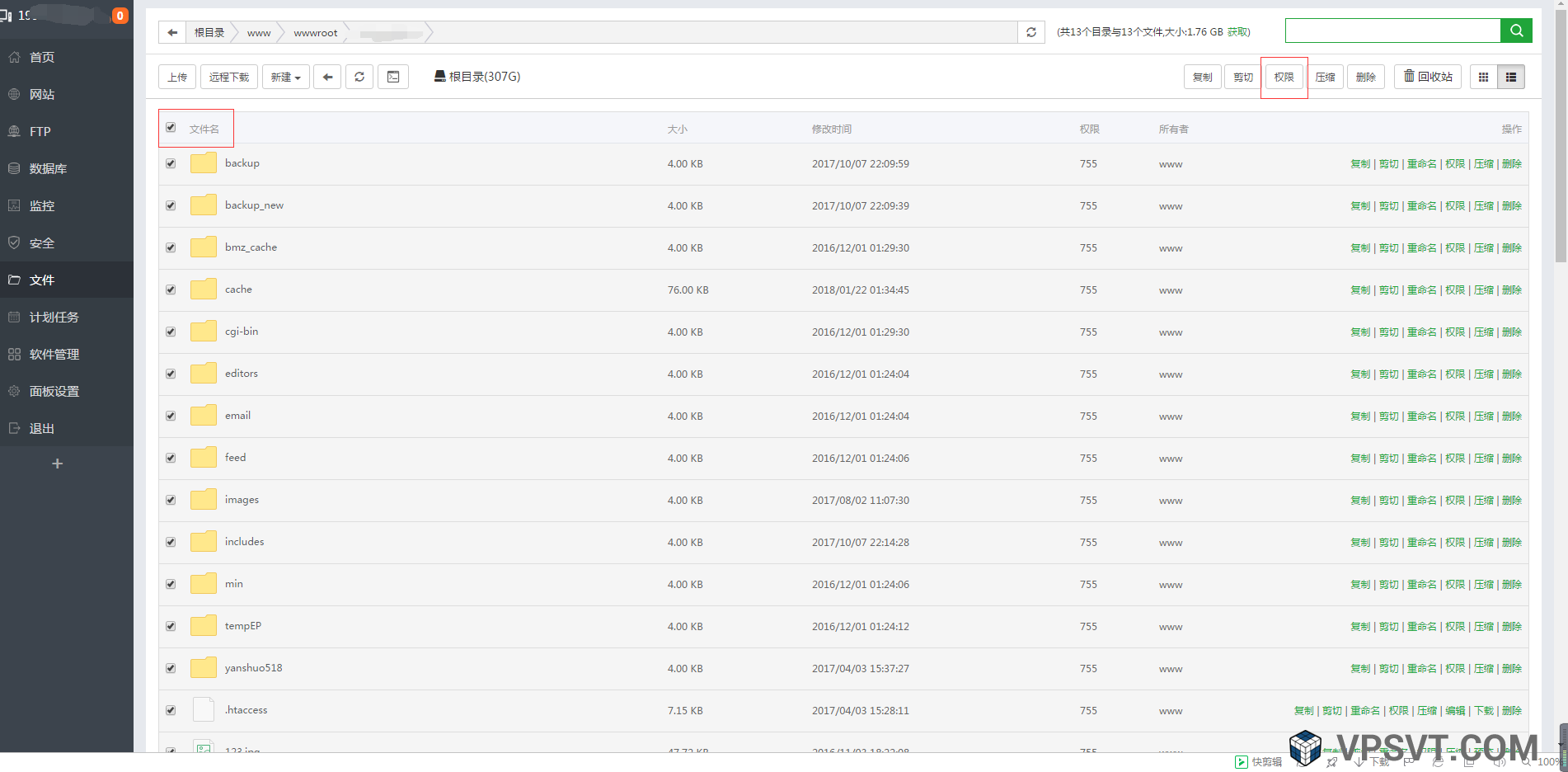
Task: Refresh the file list
Action: coord(359,76)
